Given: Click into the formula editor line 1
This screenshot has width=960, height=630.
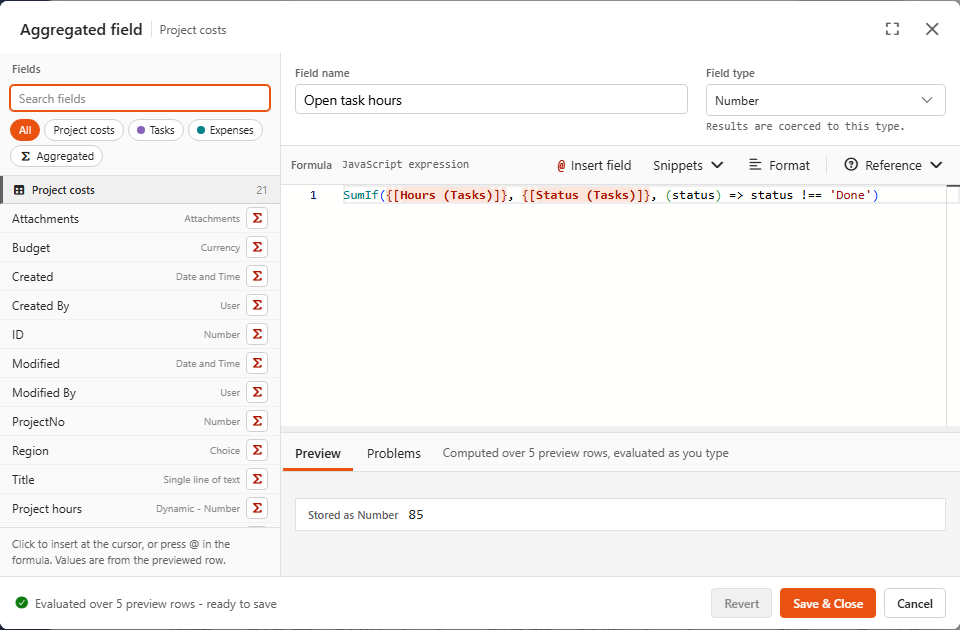Looking at the screenshot, I should [x=612, y=195].
